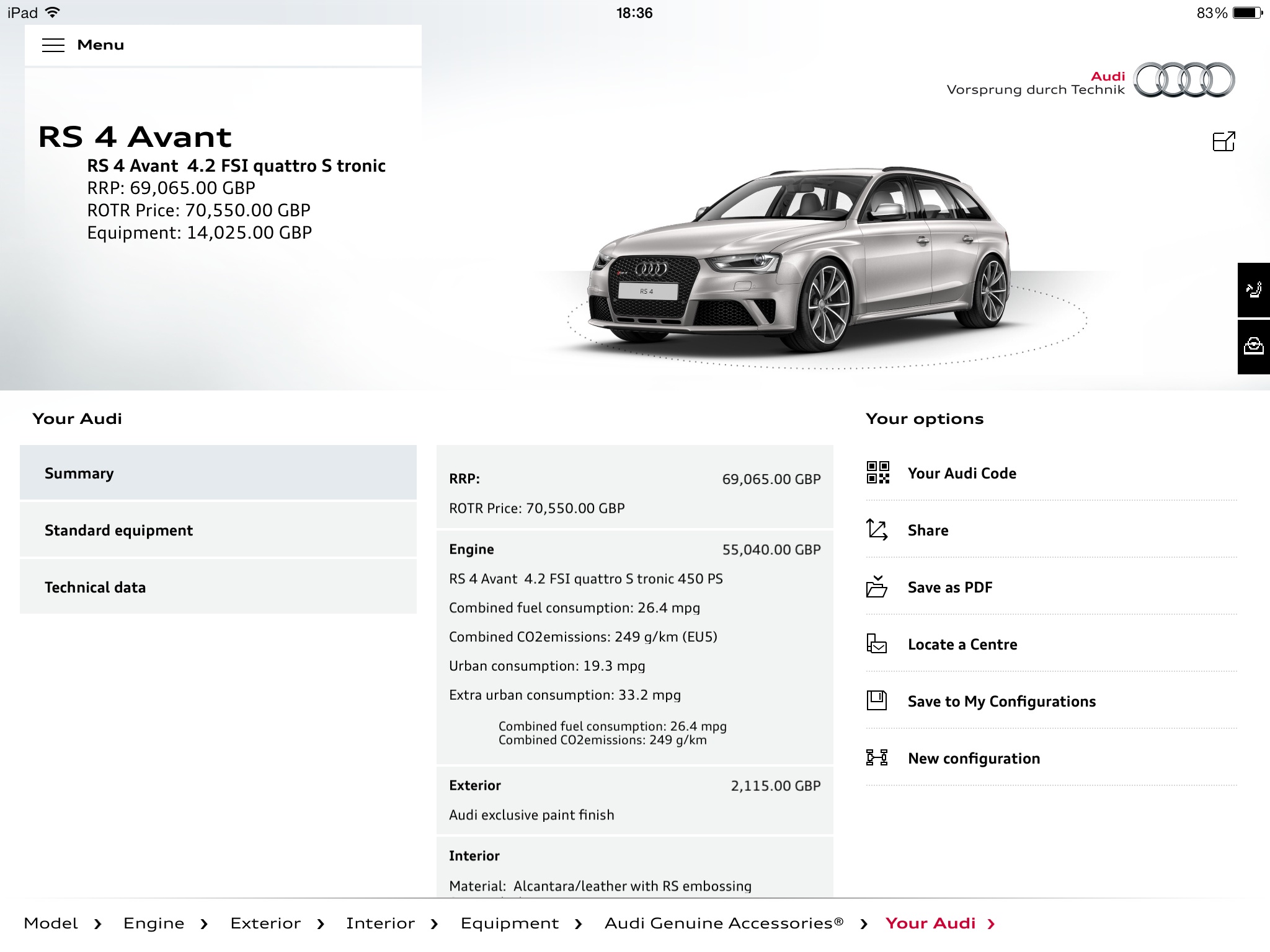Click the chevron after Exterior
1270x952 pixels.
(x=321, y=924)
